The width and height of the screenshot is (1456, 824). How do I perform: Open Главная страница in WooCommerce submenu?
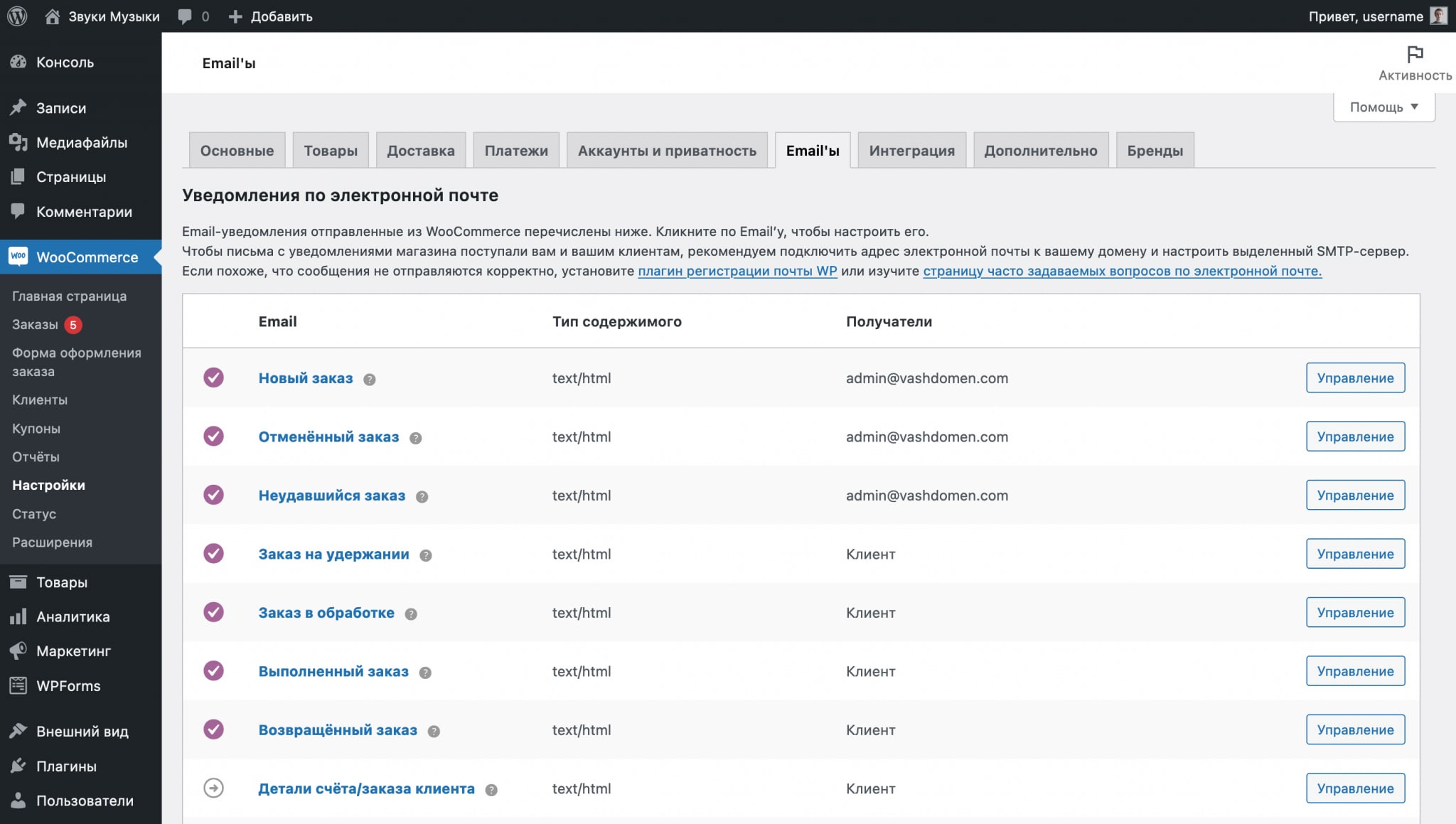pos(69,296)
